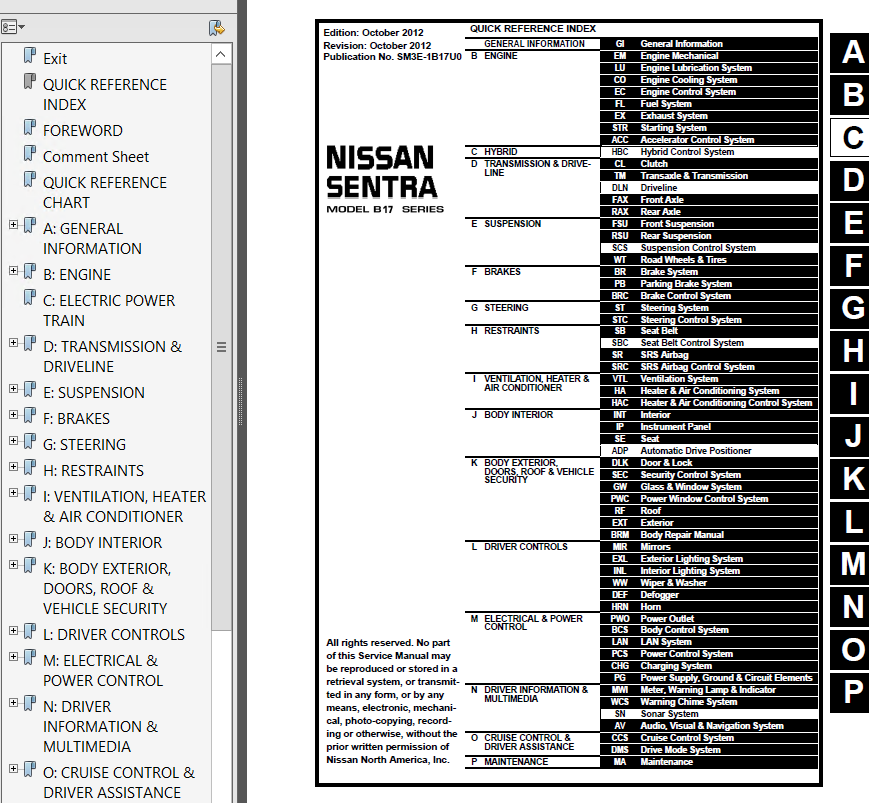
Task: Click the F section tab on page
Action: (851, 266)
